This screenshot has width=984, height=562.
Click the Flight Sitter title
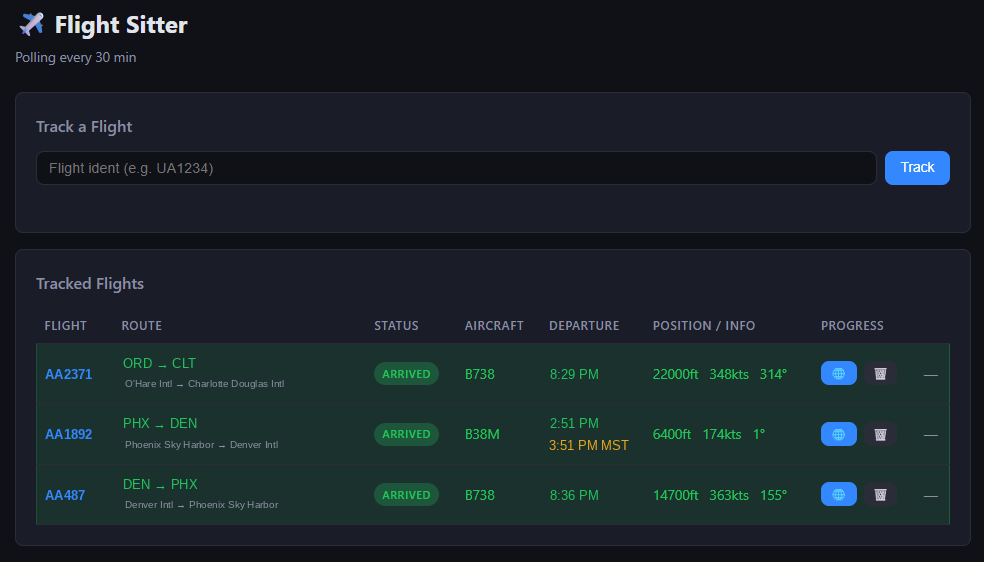coord(121,25)
